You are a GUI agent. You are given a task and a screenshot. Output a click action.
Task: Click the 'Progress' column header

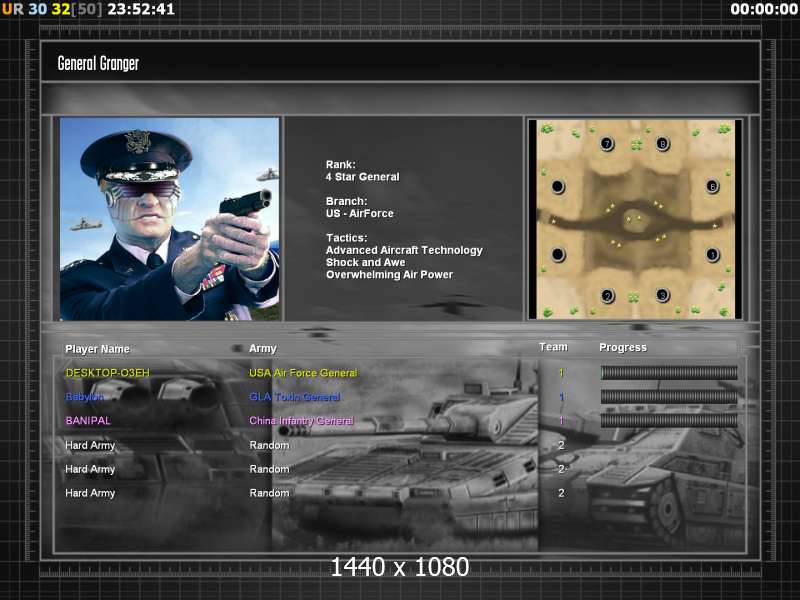(623, 347)
